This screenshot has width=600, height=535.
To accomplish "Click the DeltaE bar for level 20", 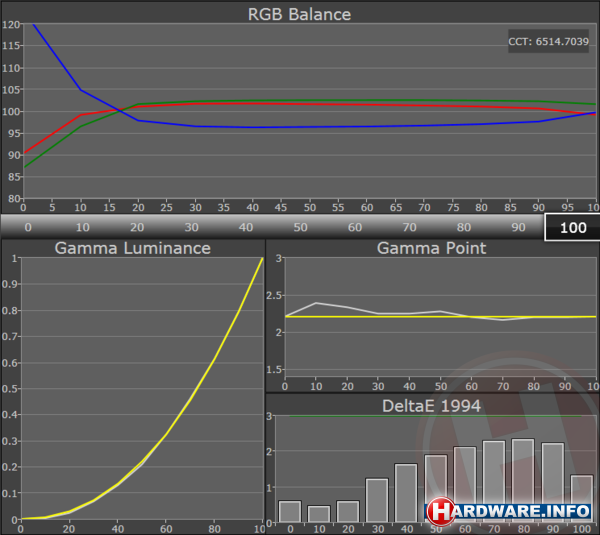I will click(x=348, y=511).
